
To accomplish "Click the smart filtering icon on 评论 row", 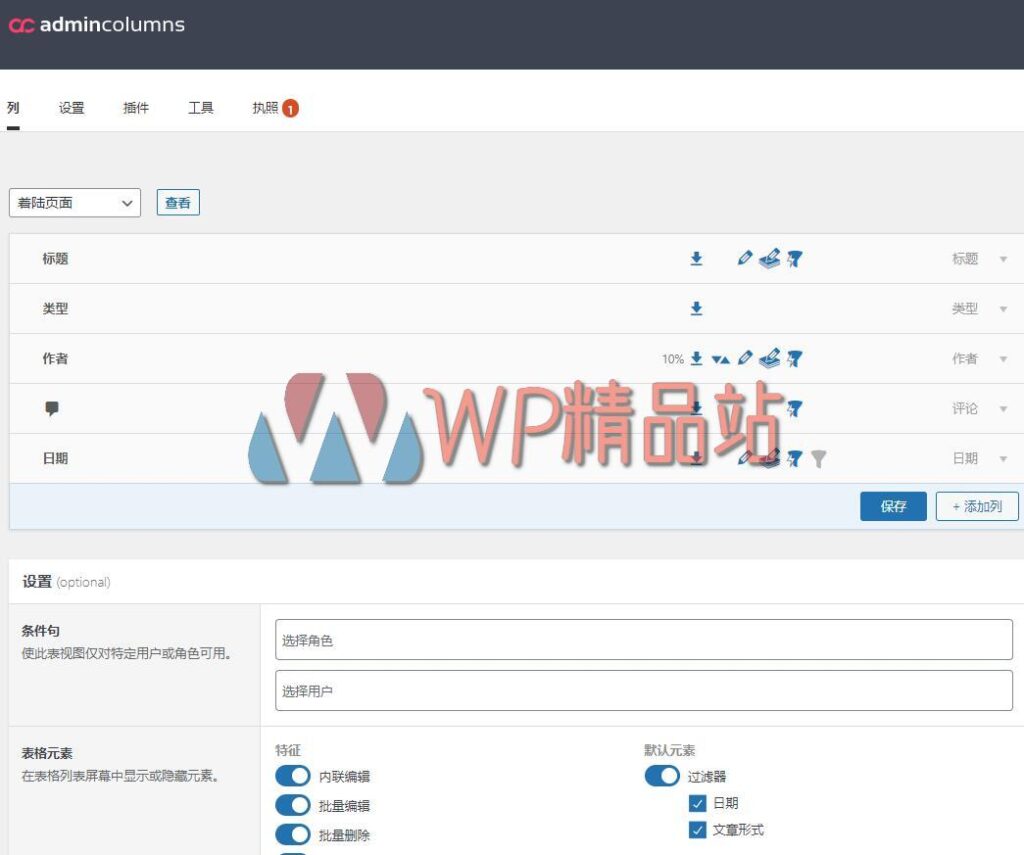I will point(795,408).
